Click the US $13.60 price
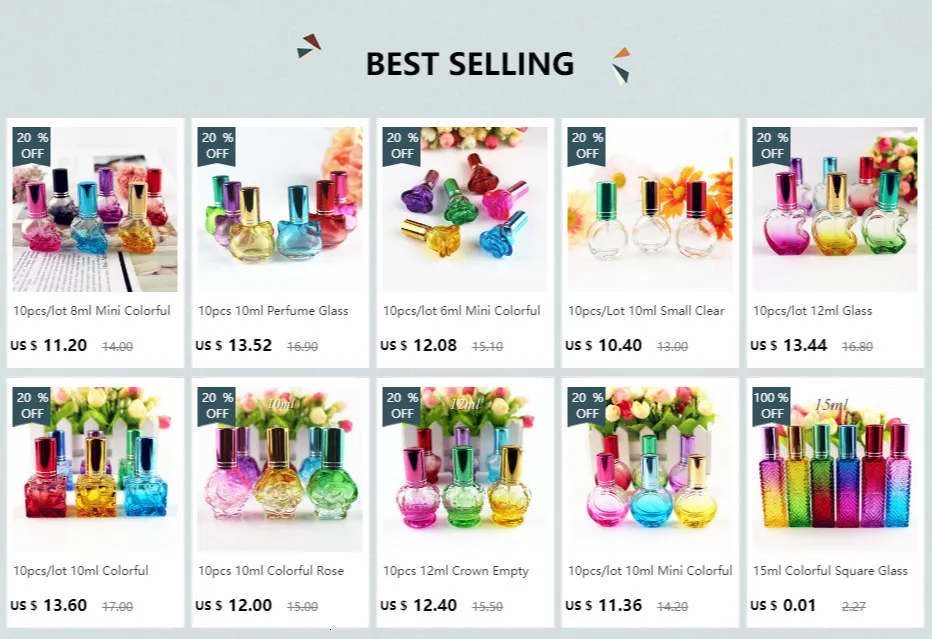The image size is (932, 639). (49, 605)
